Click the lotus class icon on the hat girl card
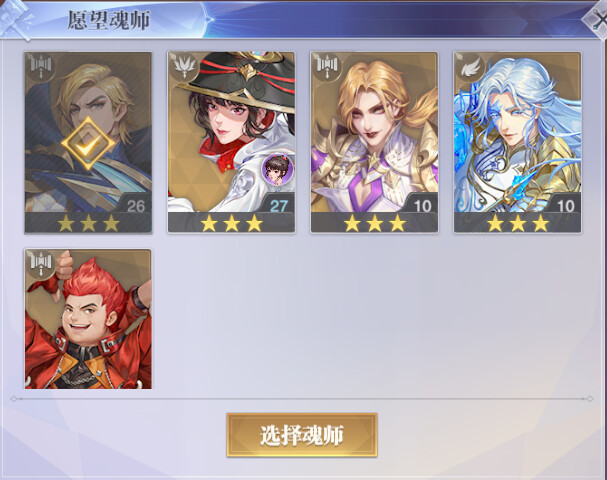 click(184, 67)
